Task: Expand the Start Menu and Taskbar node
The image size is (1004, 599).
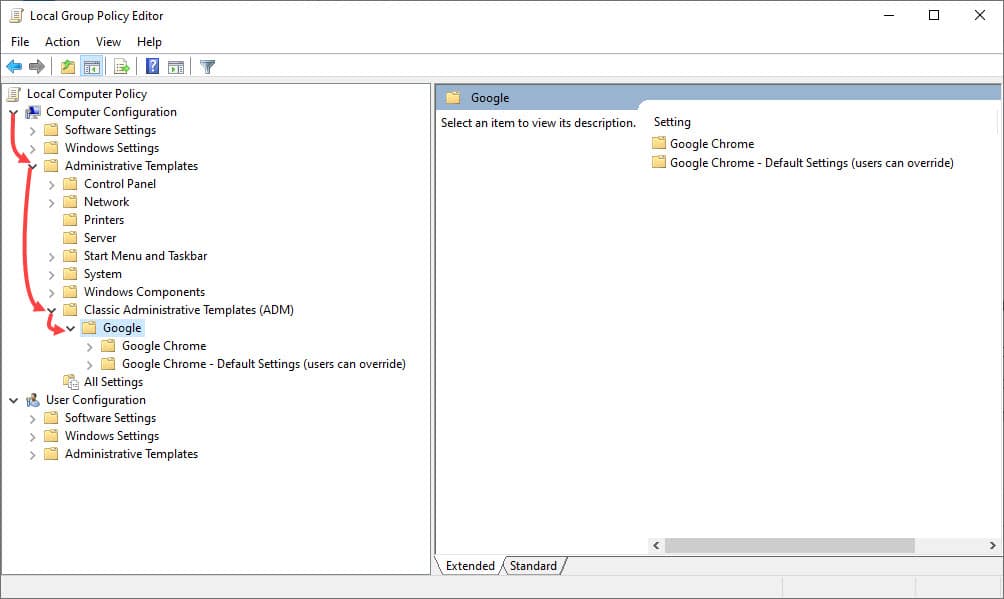Action: tap(52, 257)
